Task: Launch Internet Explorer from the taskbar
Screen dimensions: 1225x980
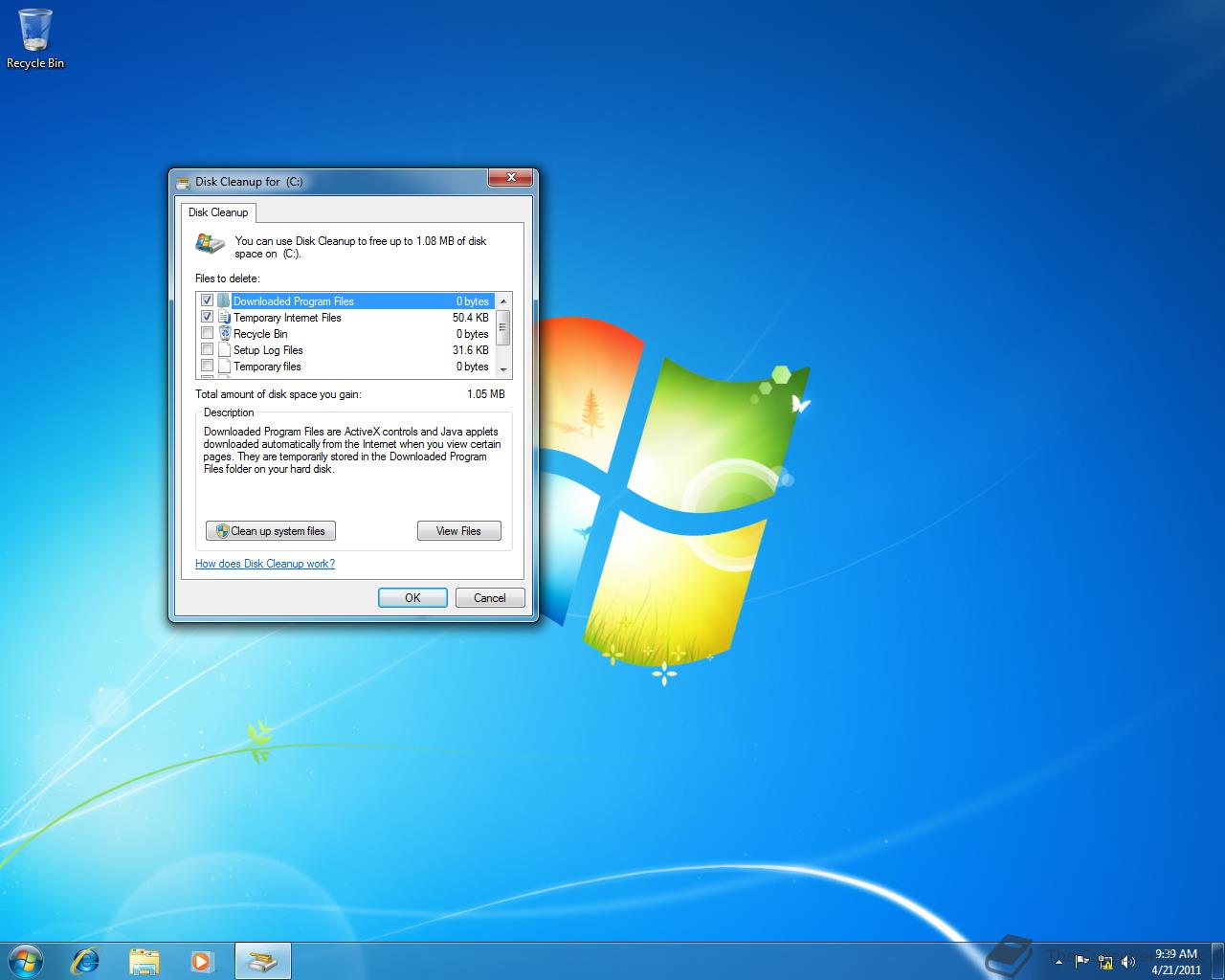Action: (86, 961)
